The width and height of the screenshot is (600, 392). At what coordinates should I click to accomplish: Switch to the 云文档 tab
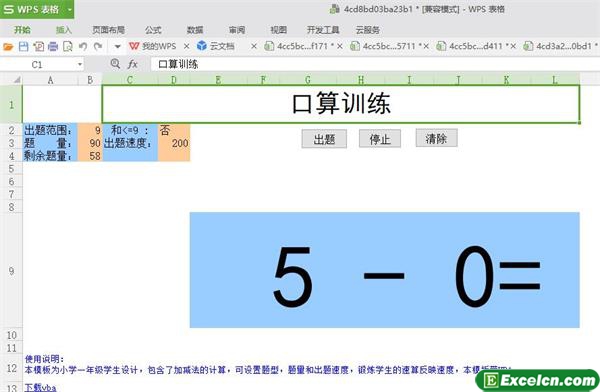tap(216, 46)
